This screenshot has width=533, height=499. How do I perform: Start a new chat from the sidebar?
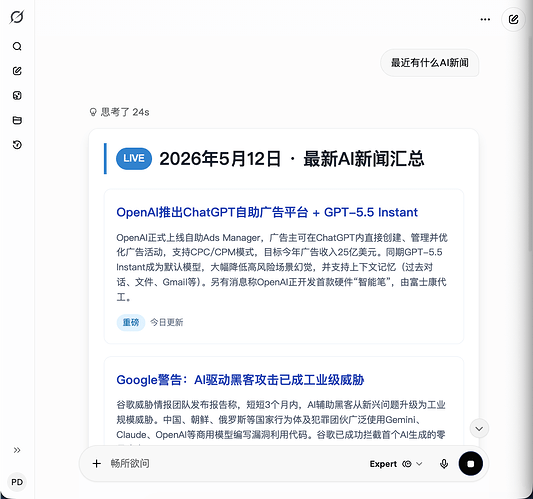coord(17,71)
